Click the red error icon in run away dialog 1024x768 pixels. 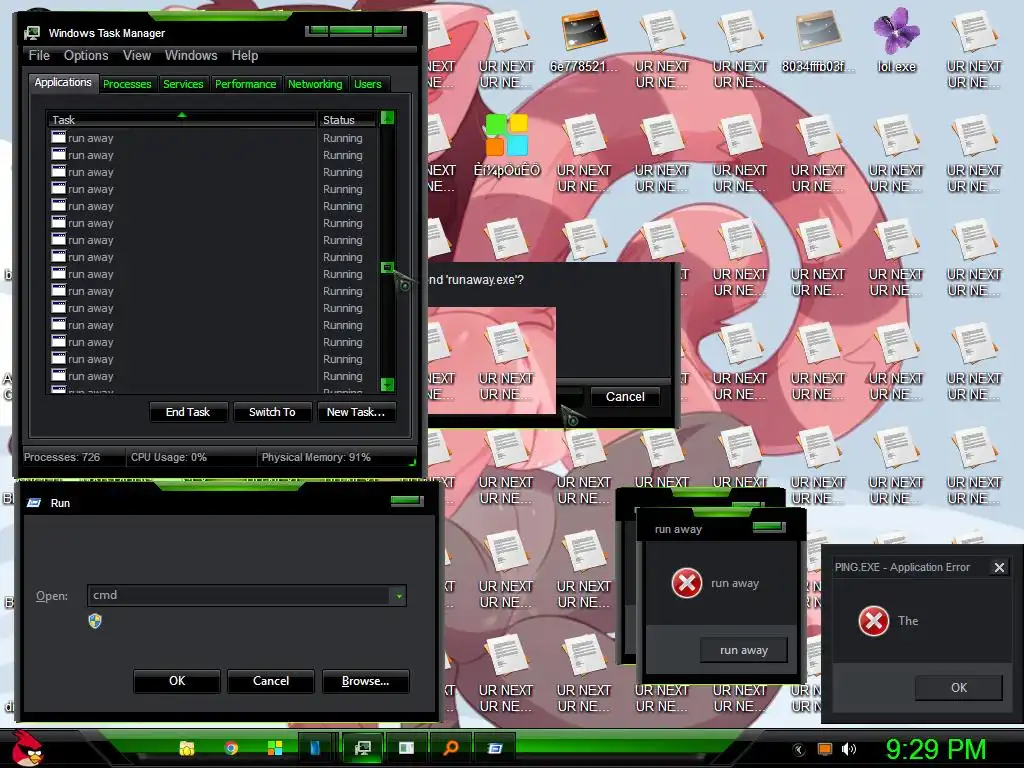pos(687,583)
